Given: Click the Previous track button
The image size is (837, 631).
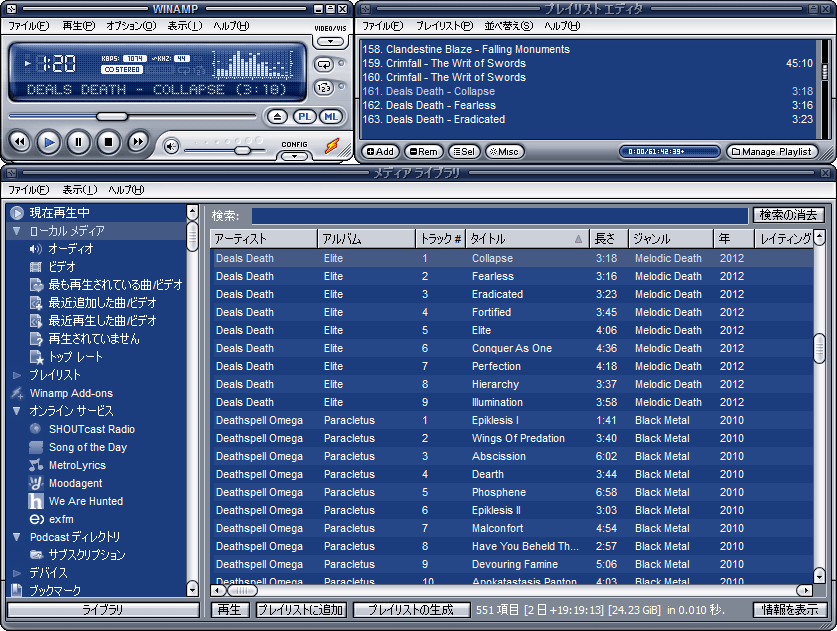Looking at the screenshot, I should [x=19, y=142].
